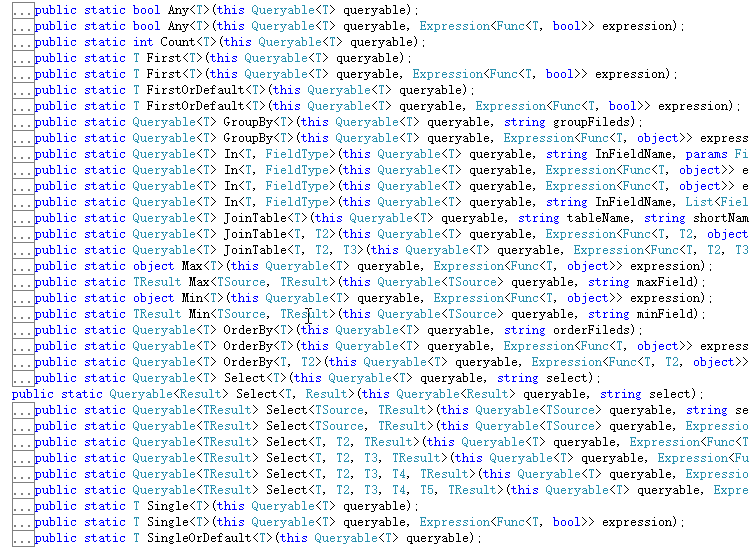The image size is (749, 547).
Task: Expand the ellipsis box beside Any<T>(queryable) first line
Action: [x=22, y=10]
